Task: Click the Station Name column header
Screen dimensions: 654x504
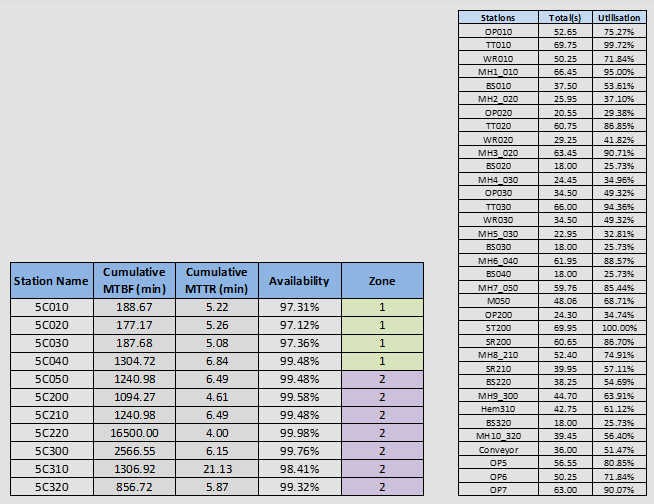Action: coord(51,281)
